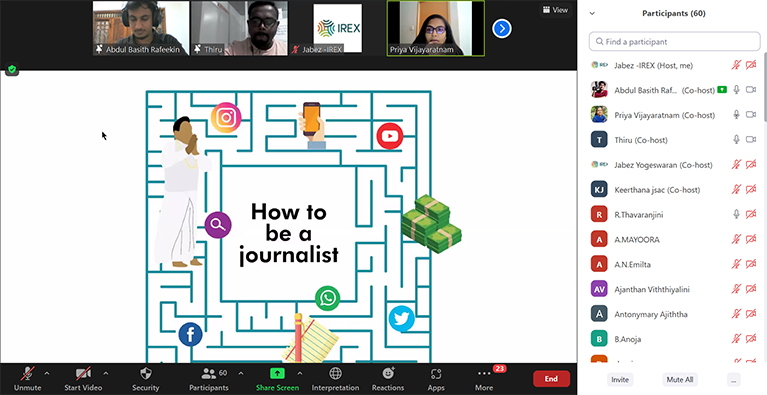Click camera-off icon for Antonymary Ajiththa
This screenshot has width=767, height=395.
pyautogui.click(x=751, y=314)
